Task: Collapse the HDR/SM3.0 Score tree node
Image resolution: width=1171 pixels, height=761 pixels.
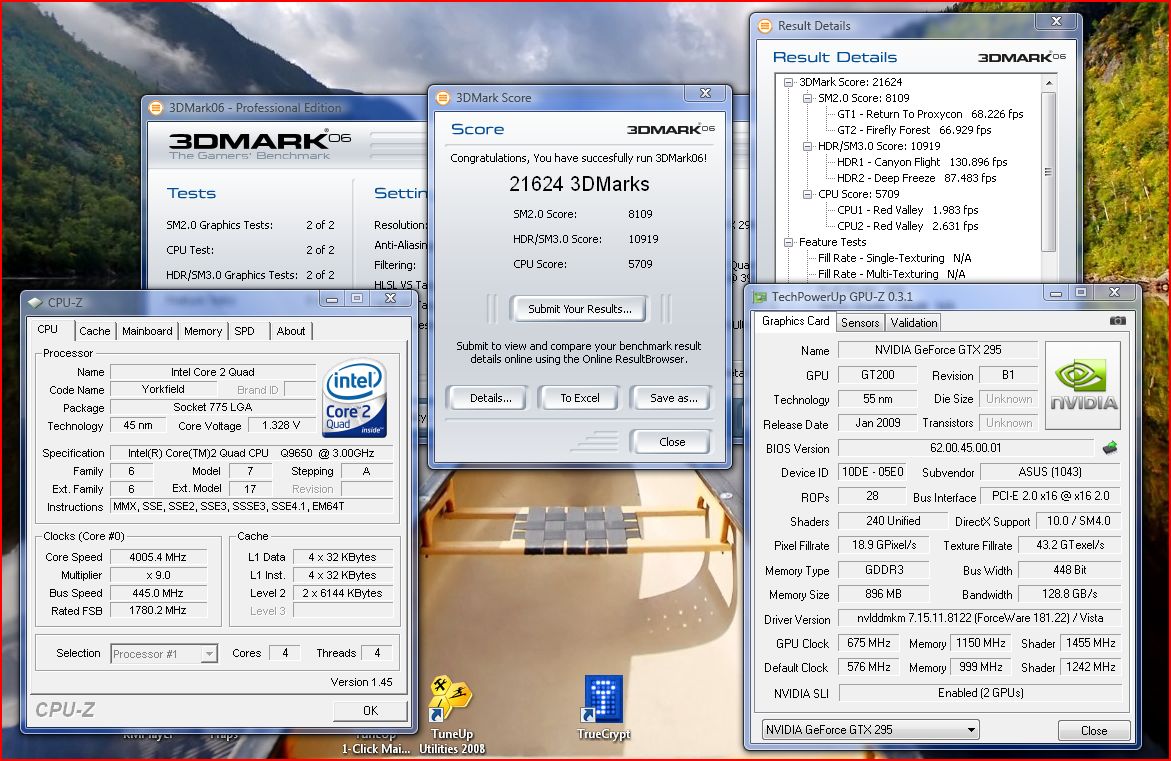Action: coord(808,146)
